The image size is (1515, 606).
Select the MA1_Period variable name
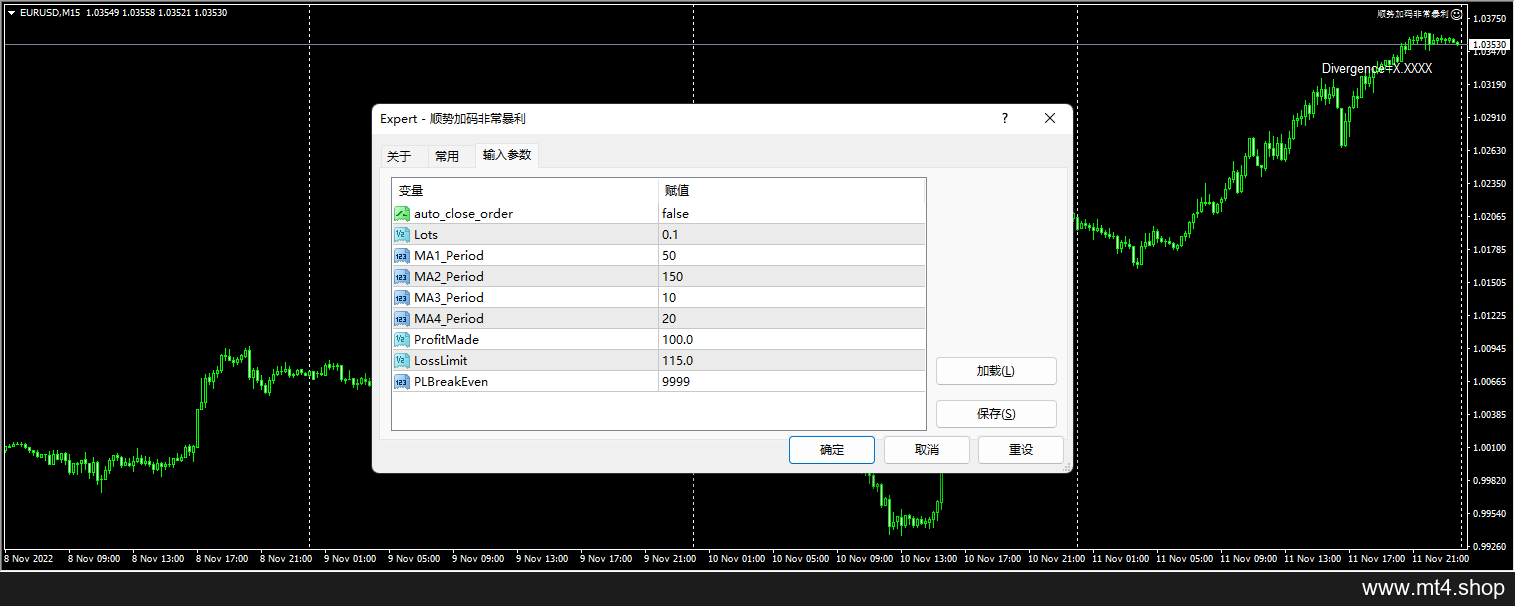pos(449,255)
